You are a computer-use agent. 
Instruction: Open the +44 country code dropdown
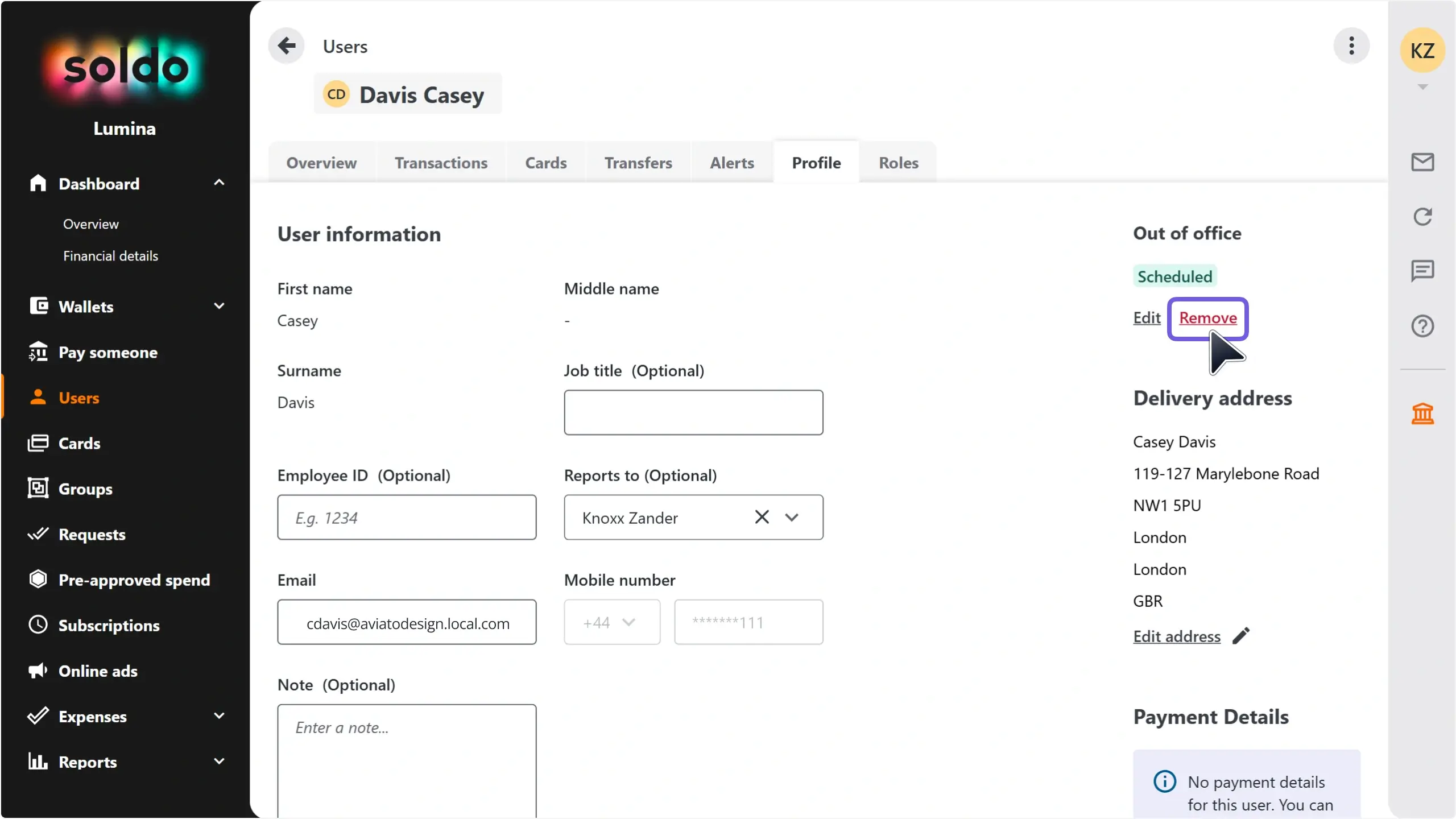[612, 622]
